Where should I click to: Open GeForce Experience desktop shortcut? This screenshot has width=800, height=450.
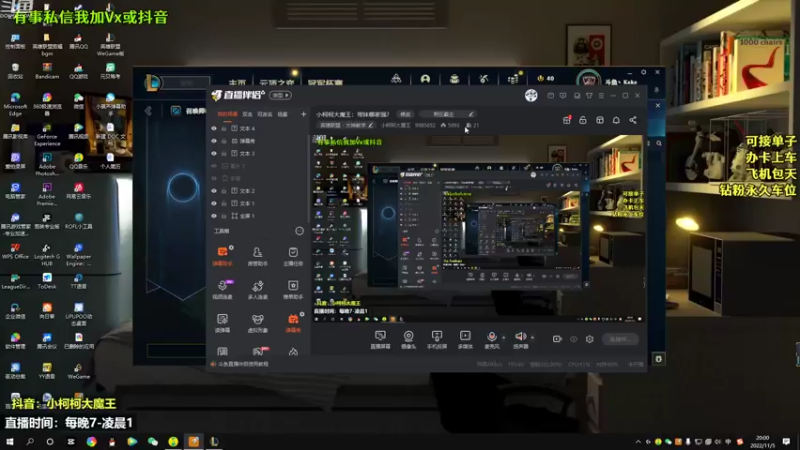tap(47, 135)
